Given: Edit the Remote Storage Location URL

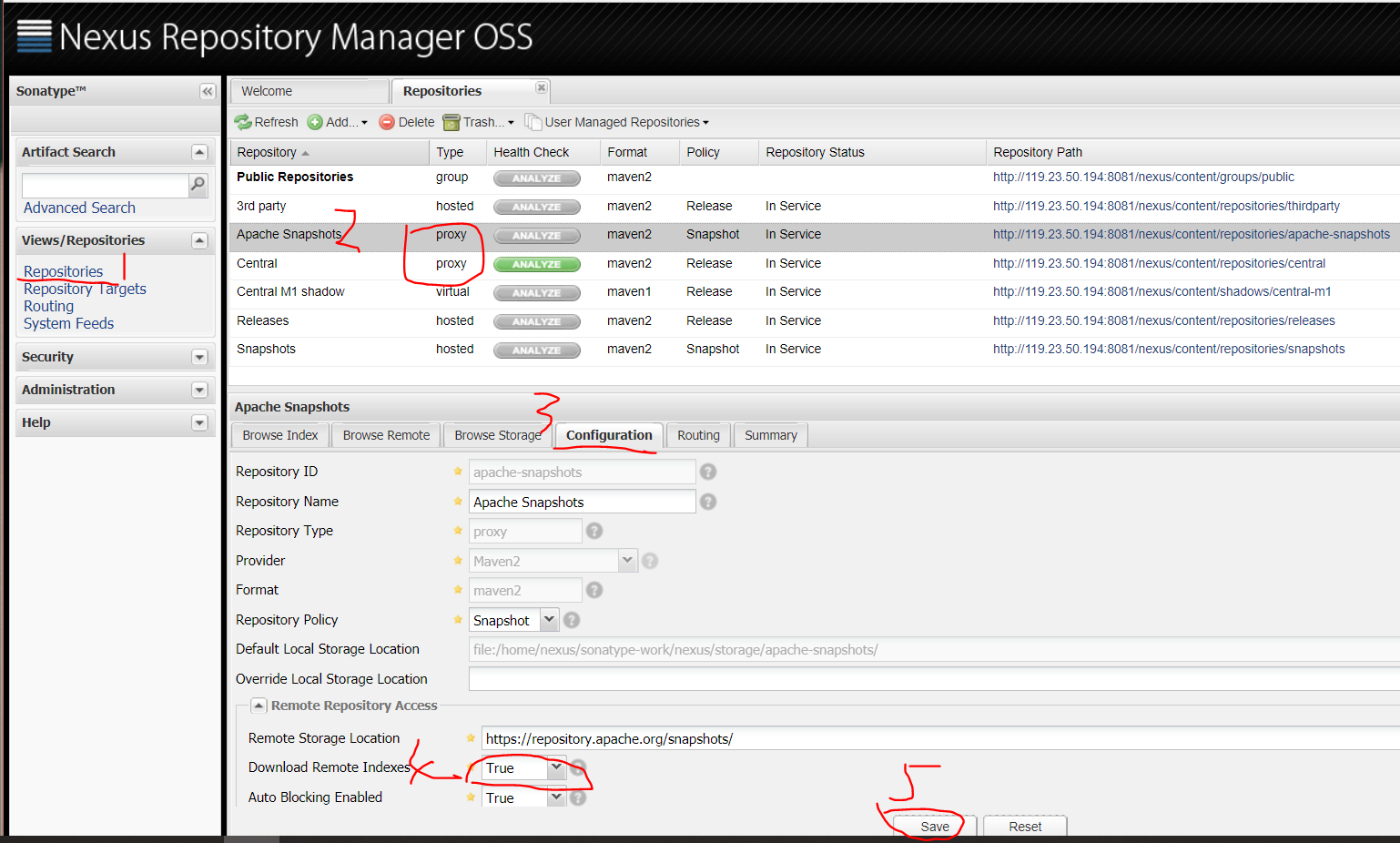Looking at the screenshot, I should 940,738.
